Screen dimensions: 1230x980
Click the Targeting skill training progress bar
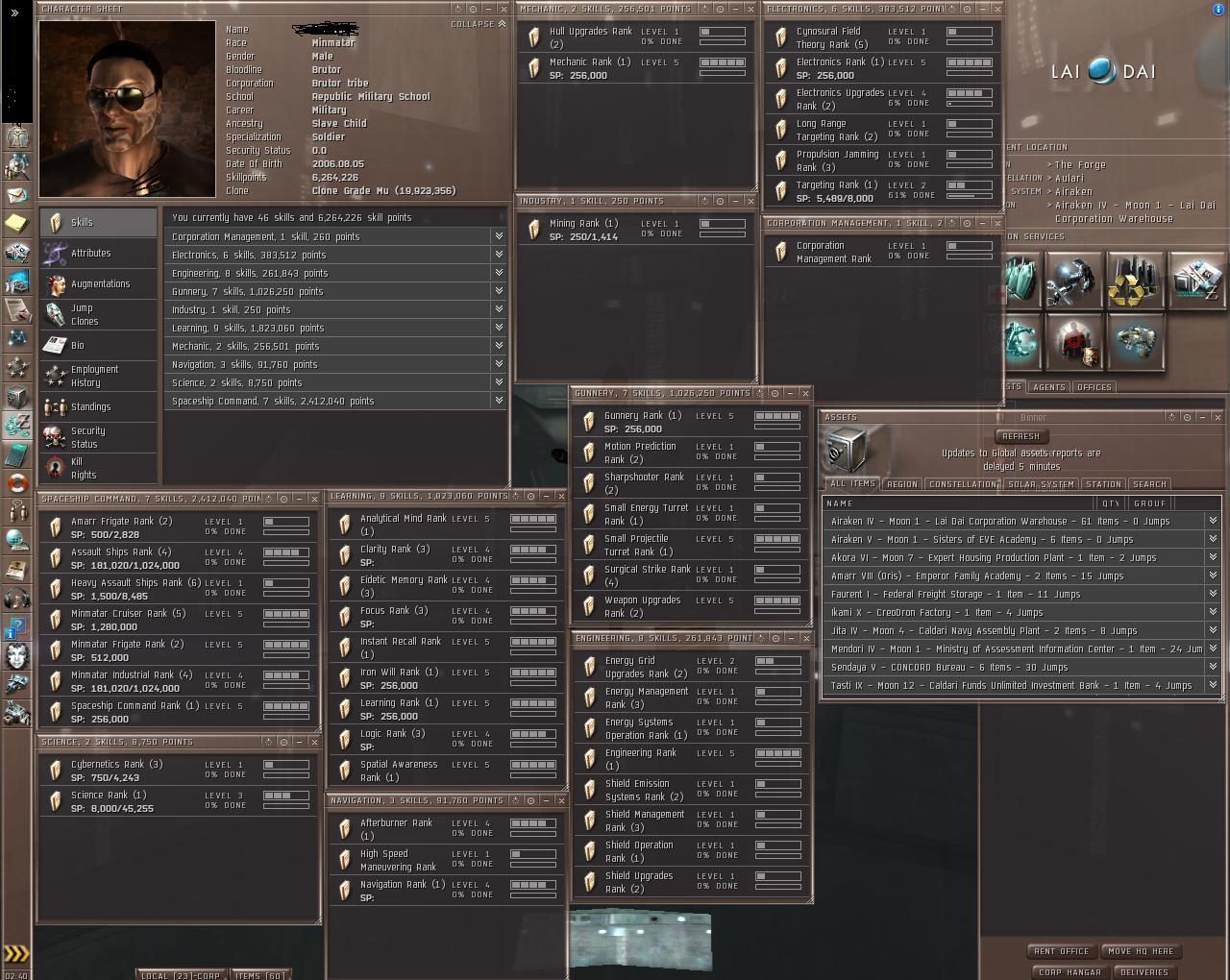tap(970, 195)
